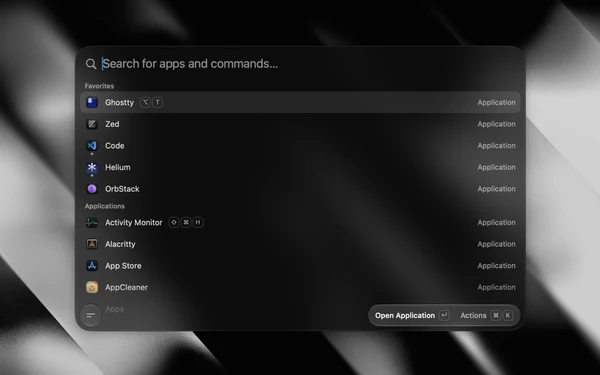Open the Actions menu

pyautogui.click(x=487, y=315)
